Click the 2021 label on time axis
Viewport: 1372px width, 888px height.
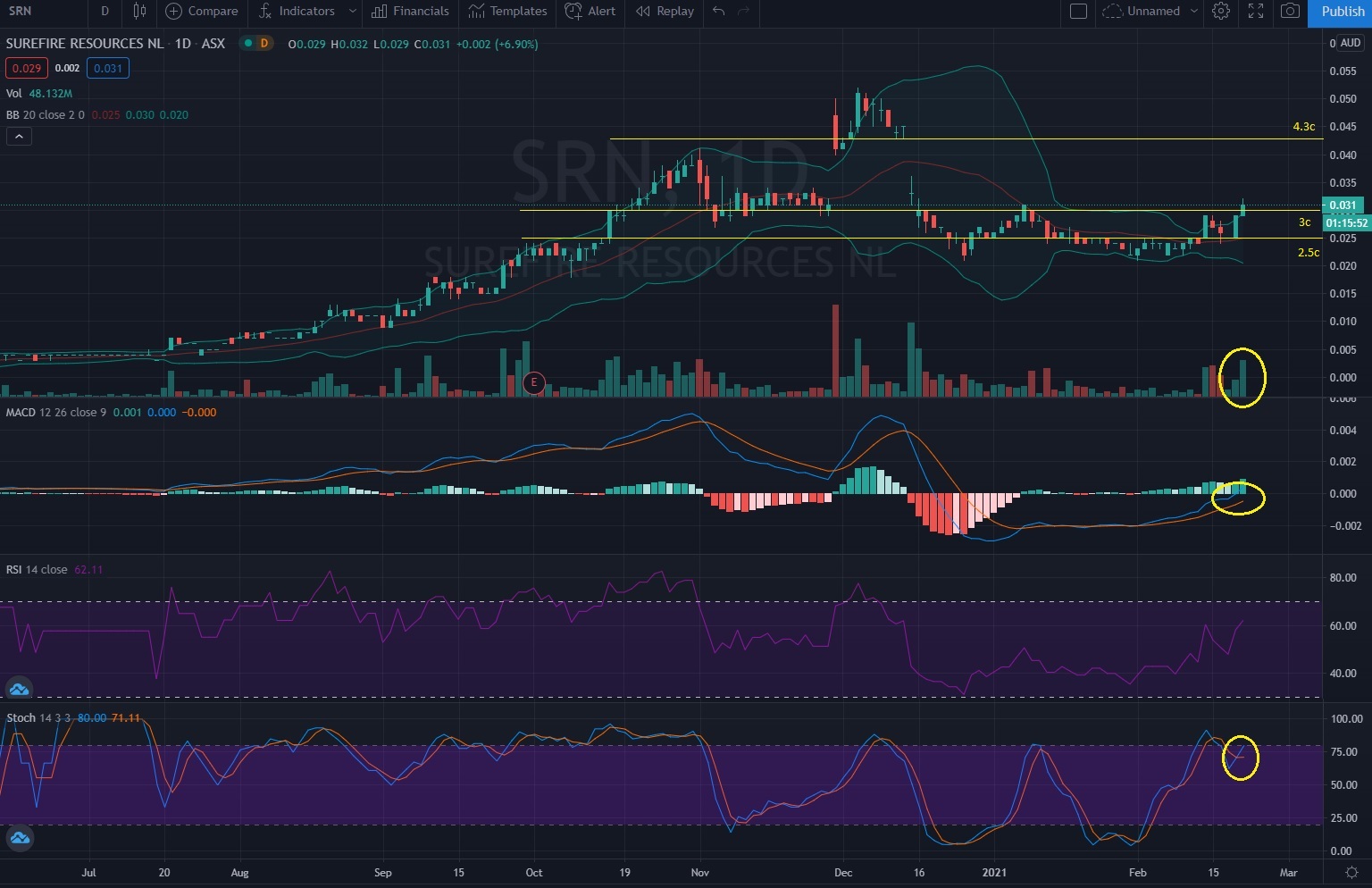click(993, 872)
